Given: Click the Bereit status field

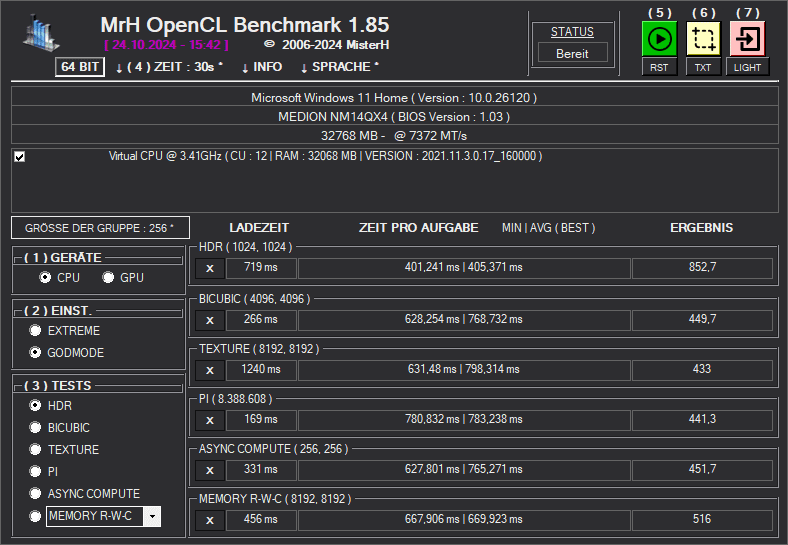Looking at the screenshot, I should (x=572, y=53).
